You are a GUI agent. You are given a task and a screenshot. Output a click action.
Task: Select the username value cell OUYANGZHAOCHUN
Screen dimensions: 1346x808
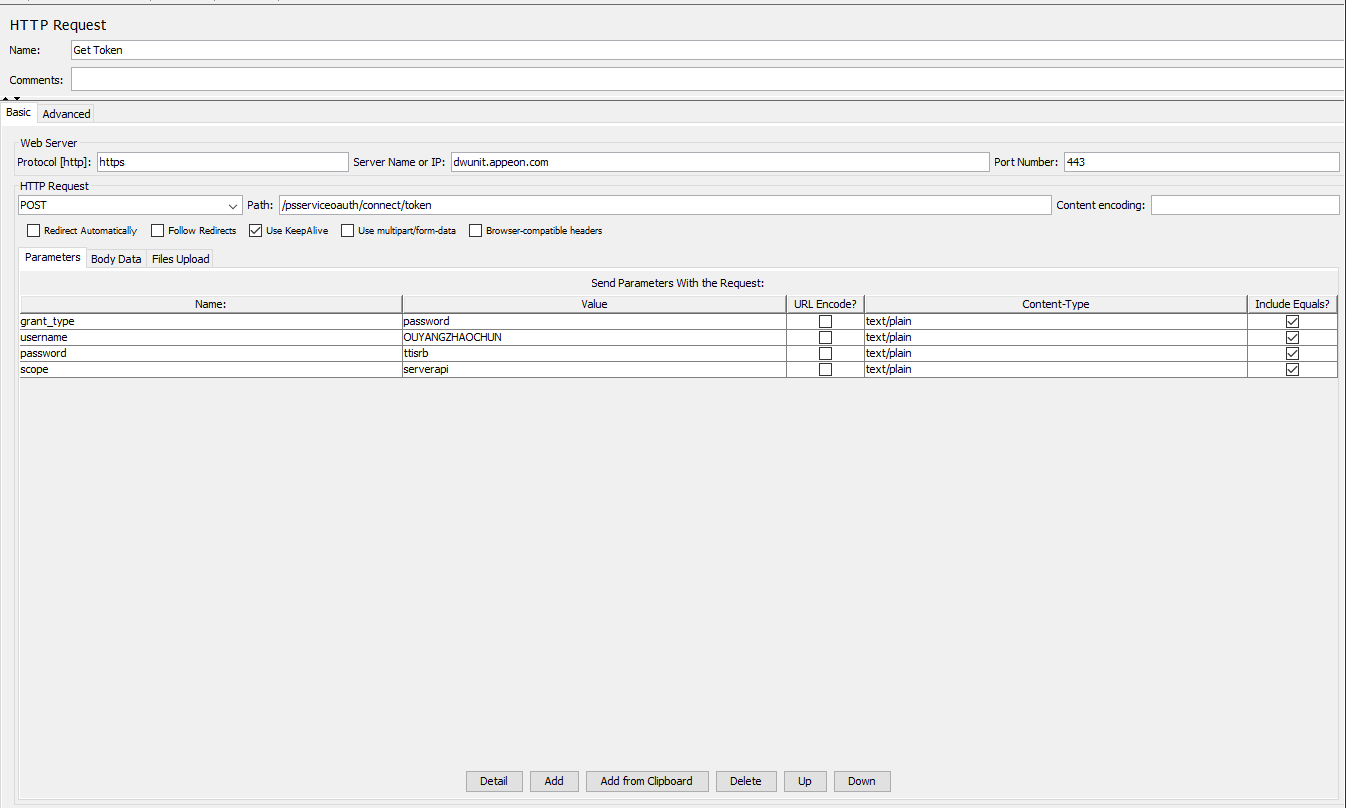pos(594,338)
